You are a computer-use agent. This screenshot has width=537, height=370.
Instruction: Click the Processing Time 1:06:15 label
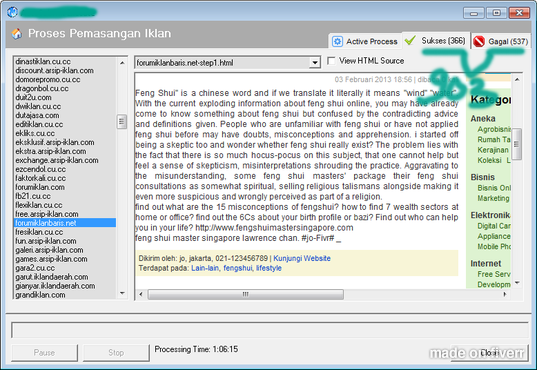pos(196,349)
